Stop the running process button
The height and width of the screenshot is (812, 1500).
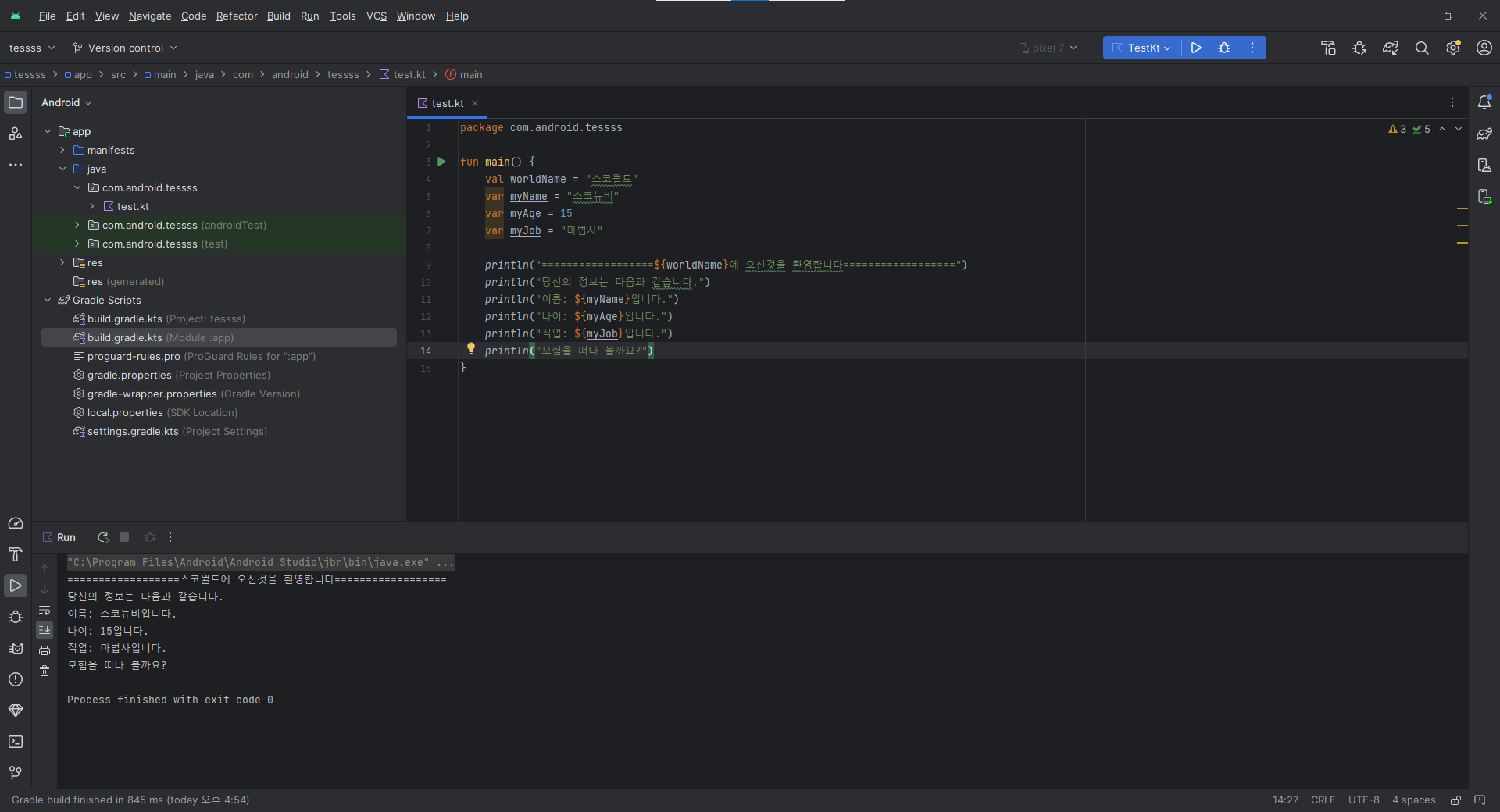[x=124, y=537]
